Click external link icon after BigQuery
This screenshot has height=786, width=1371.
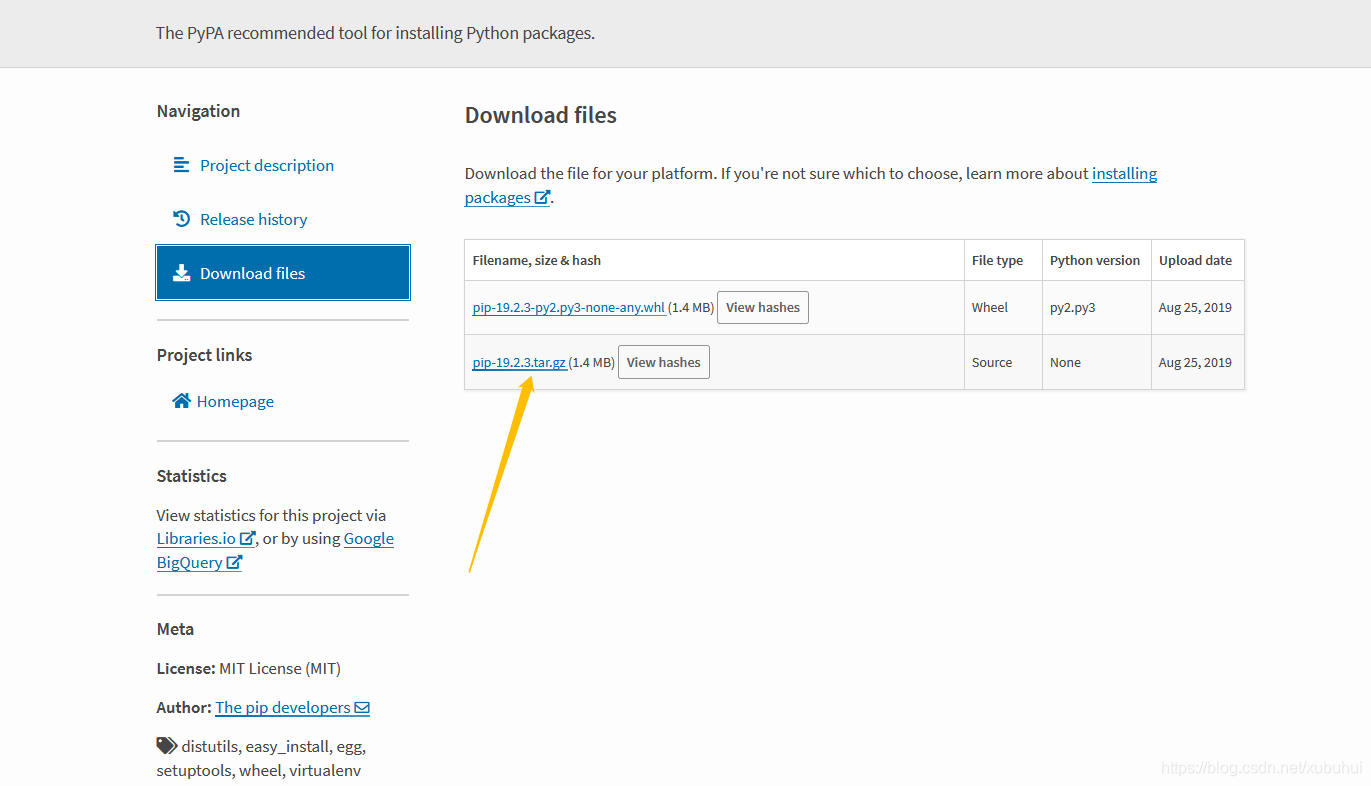tap(234, 563)
